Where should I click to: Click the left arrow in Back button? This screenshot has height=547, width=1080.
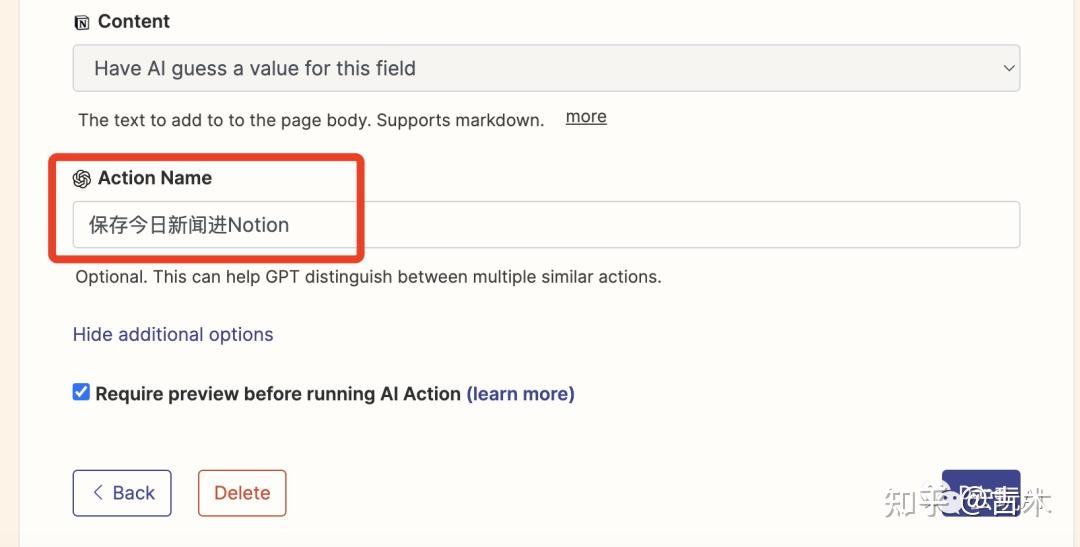(98, 493)
